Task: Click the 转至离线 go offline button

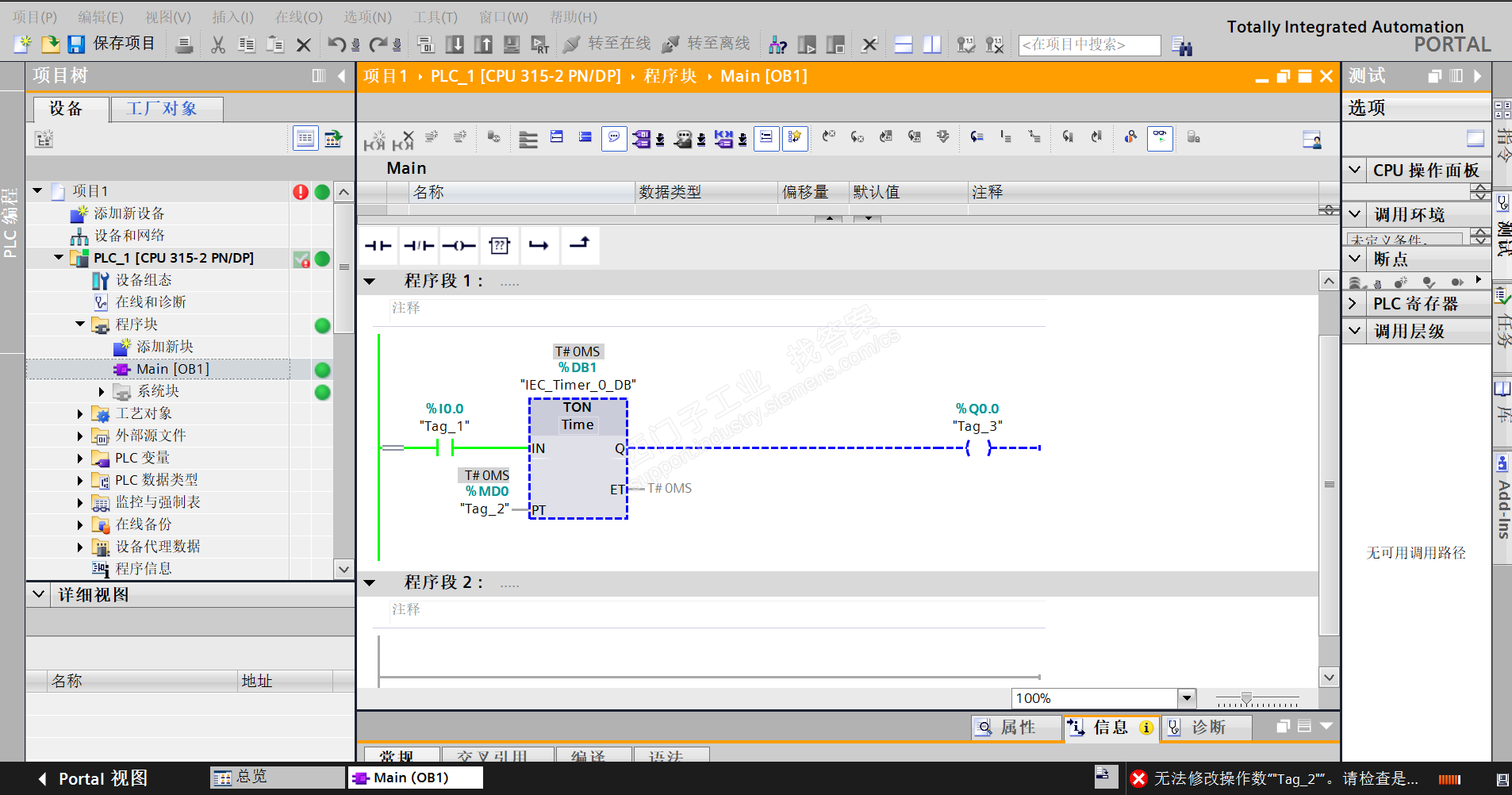Action: pos(706,44)
